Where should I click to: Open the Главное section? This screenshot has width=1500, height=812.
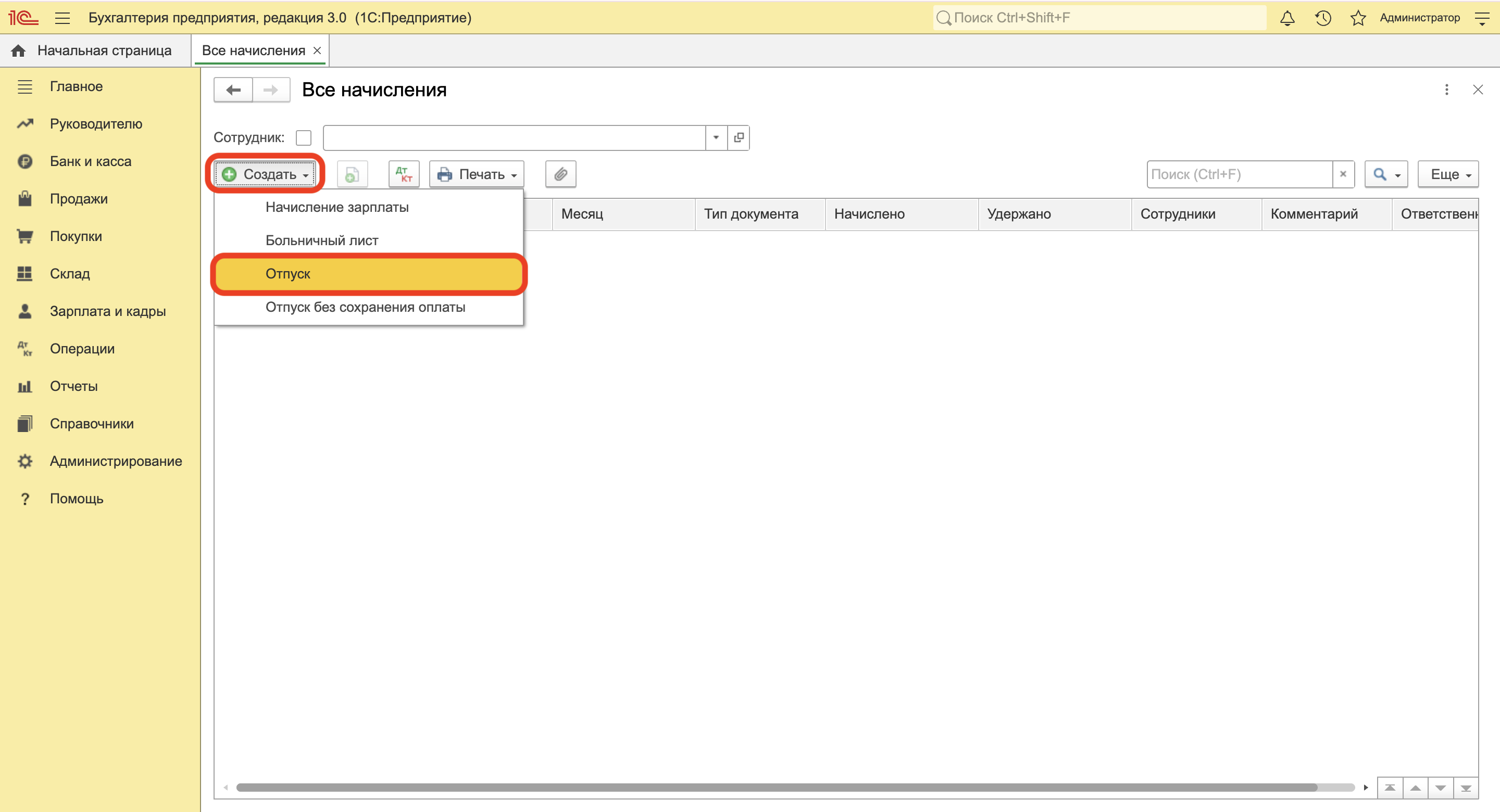pos(100,86)
